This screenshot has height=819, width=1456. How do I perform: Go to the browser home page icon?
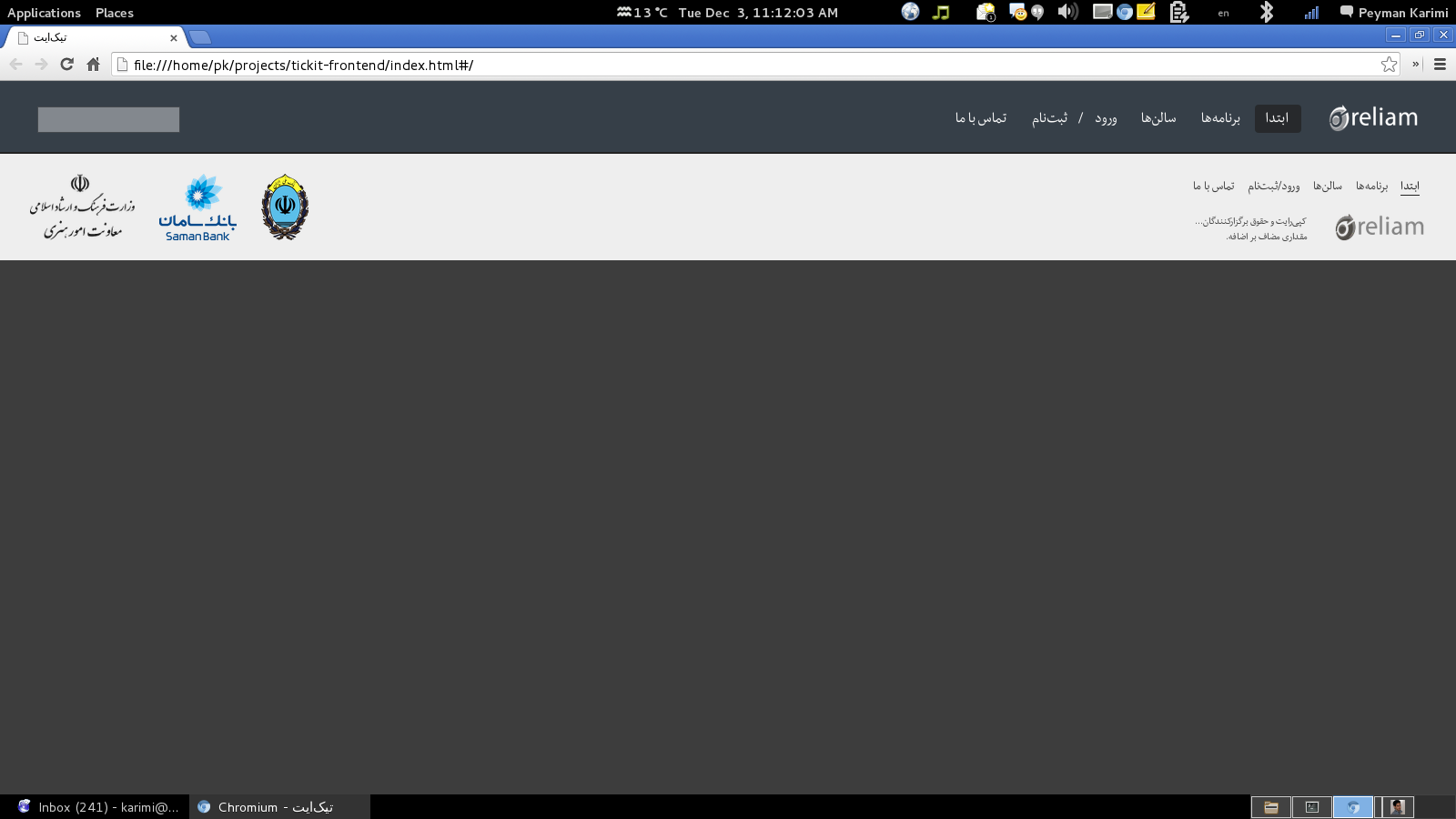pyautogui.click(x=93, y=64)
